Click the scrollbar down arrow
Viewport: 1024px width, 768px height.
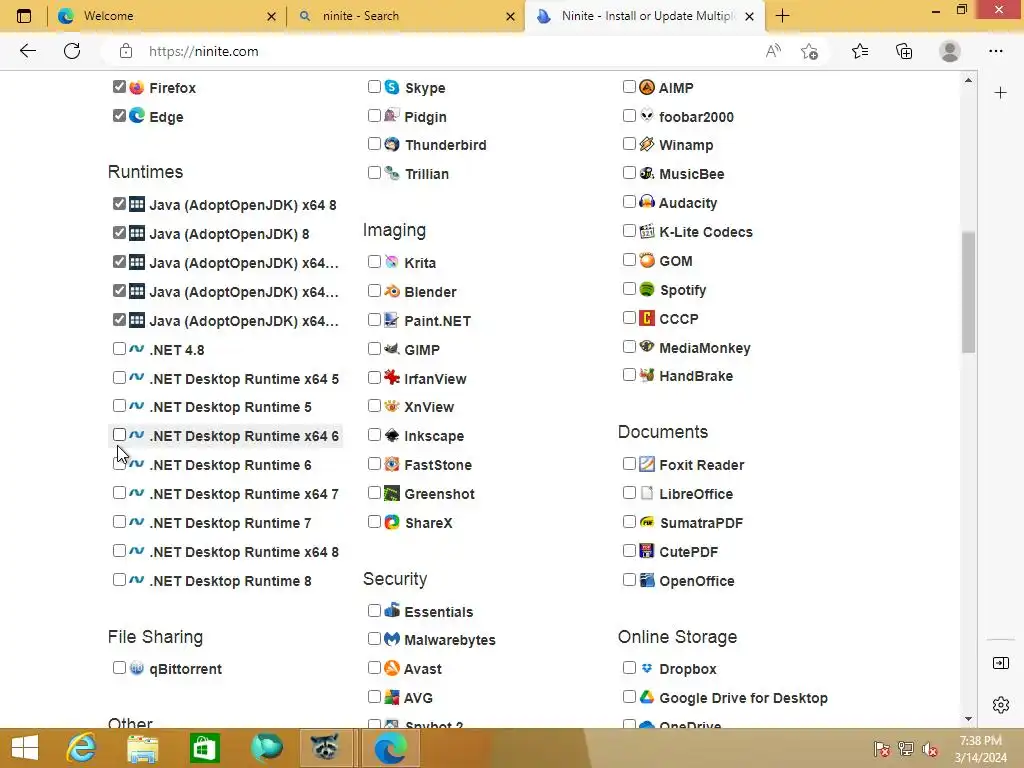click(968, 719)
